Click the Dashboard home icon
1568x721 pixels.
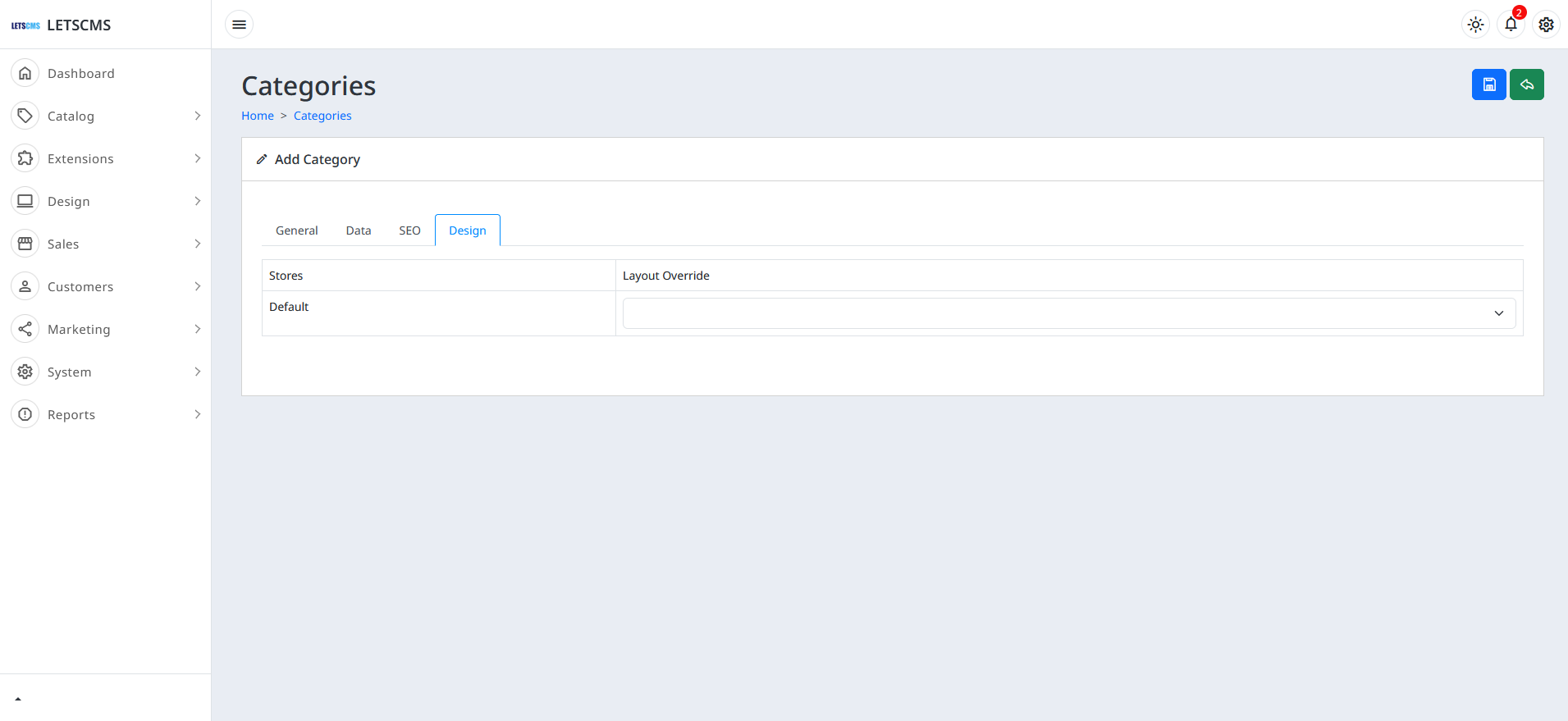[25, 73]
